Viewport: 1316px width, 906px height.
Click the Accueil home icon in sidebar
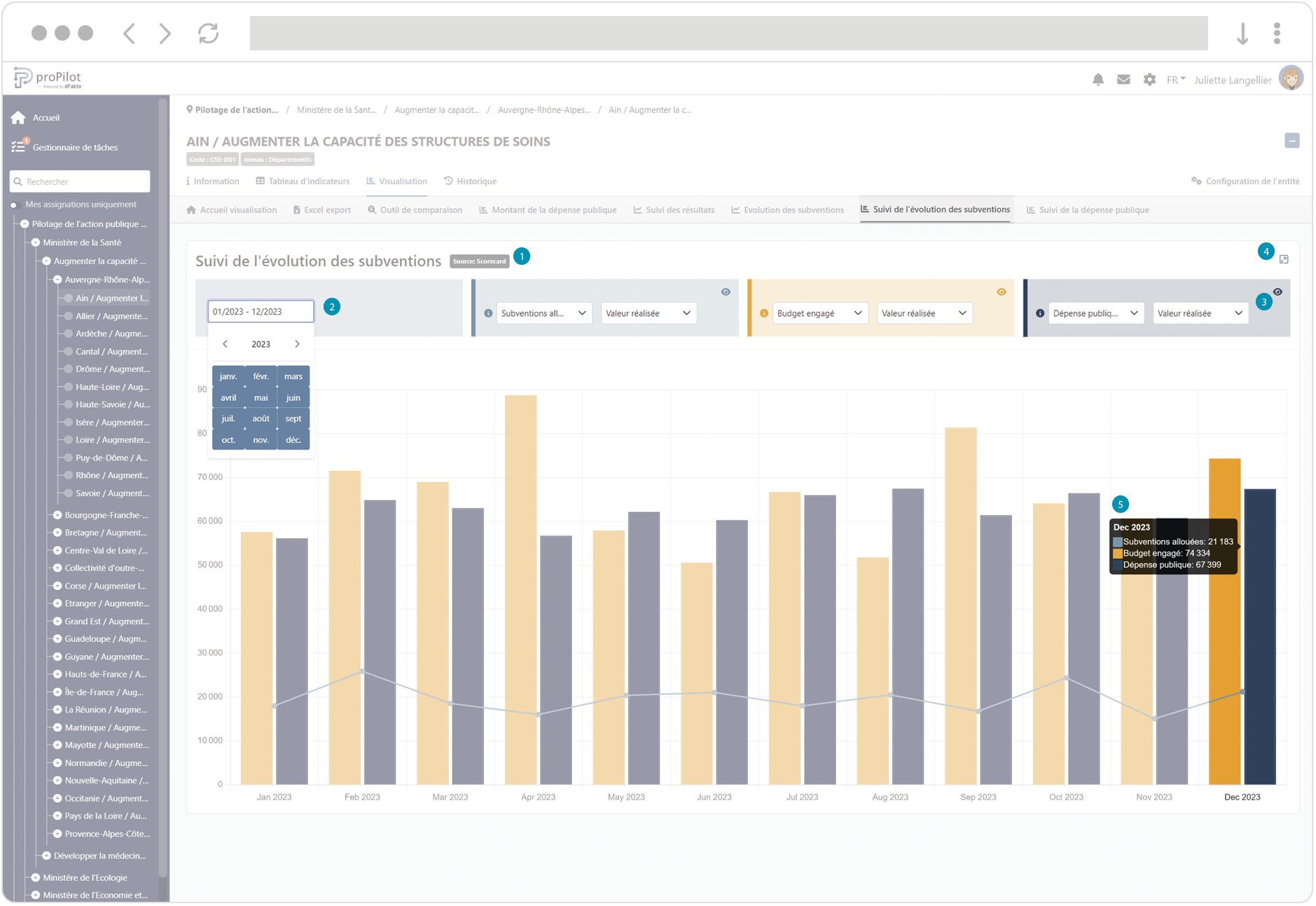pyautogui.click(x=18, y=118)
